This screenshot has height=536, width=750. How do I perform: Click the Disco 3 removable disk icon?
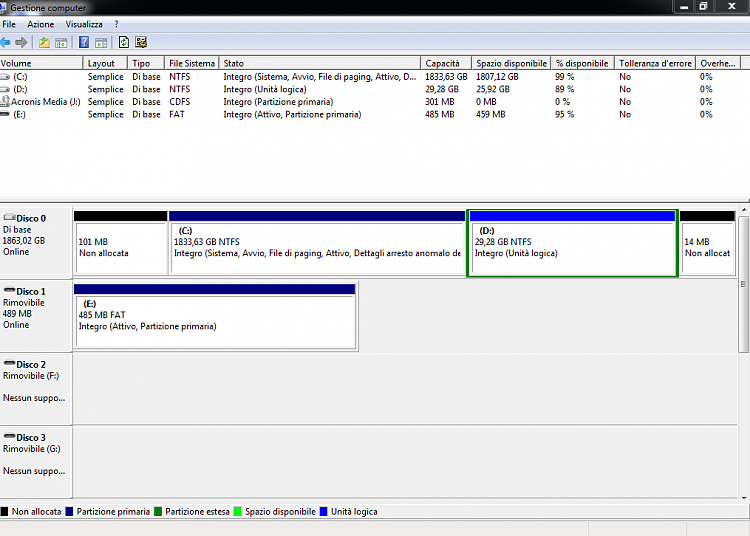[9, 437]
